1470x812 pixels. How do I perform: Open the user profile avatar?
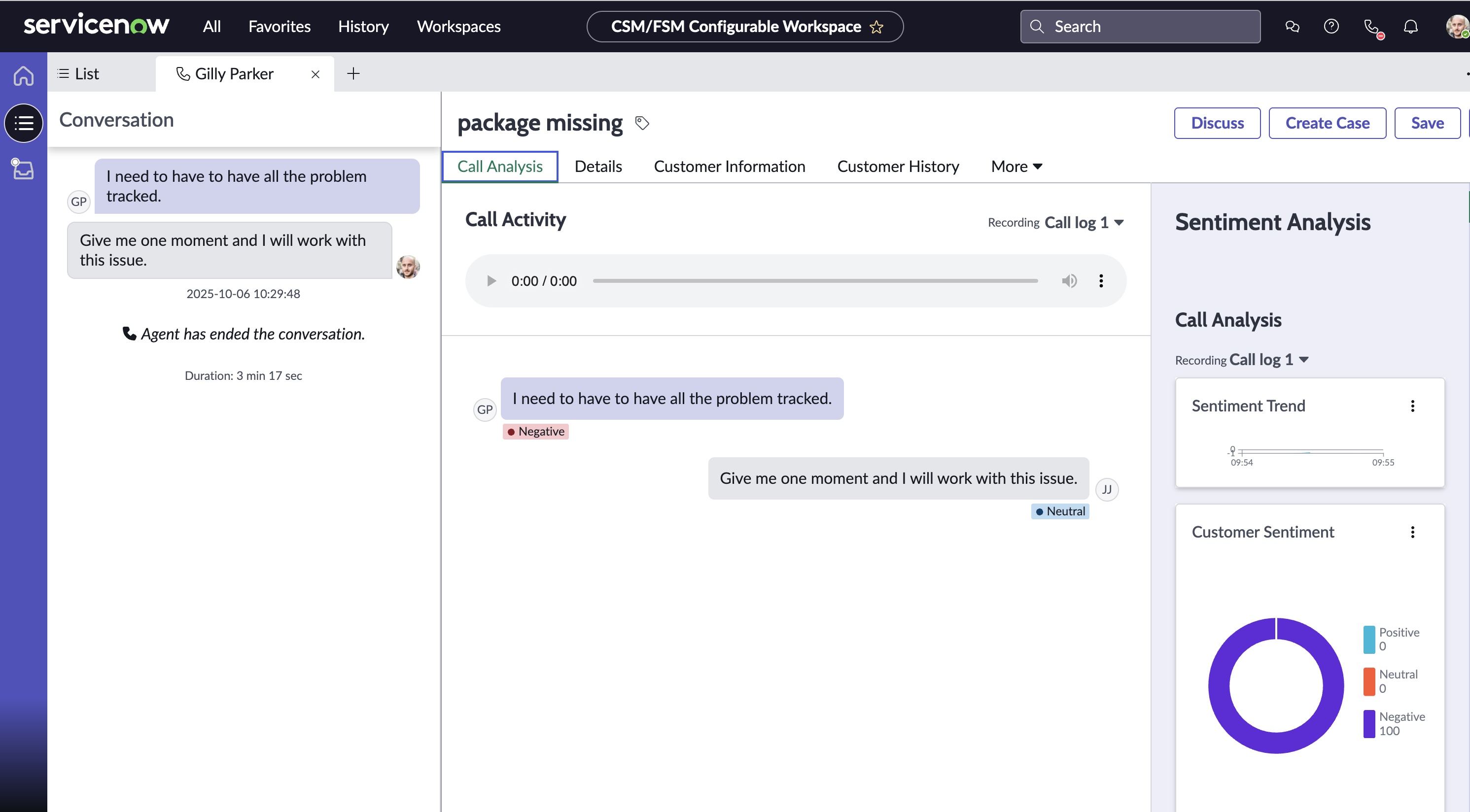pyautogui.click(x=1458, y=26)
